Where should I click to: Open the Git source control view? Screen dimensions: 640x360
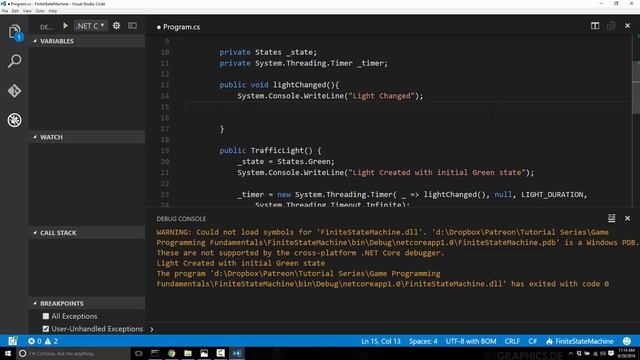(x=14, y=91)
